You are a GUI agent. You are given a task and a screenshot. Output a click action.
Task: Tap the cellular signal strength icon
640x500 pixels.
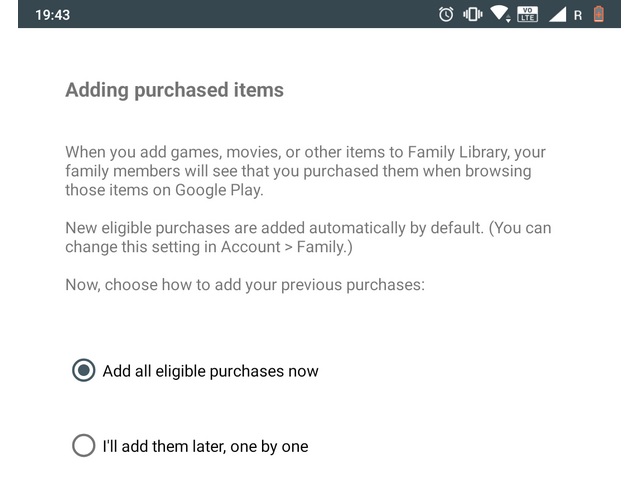point(556,15)
